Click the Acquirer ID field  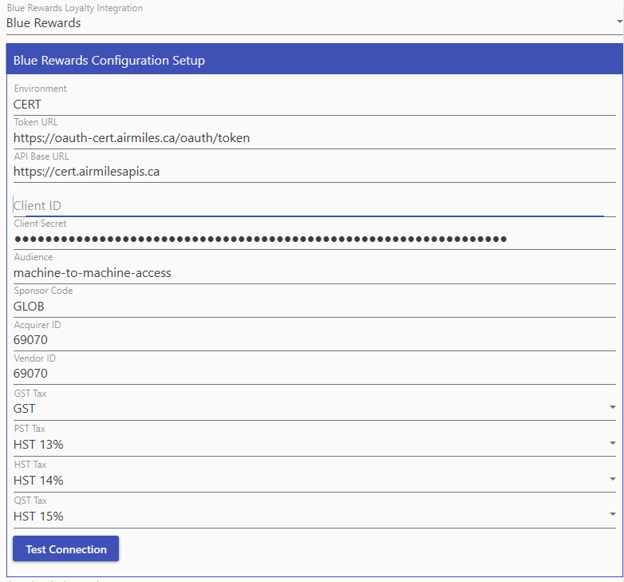314,340
